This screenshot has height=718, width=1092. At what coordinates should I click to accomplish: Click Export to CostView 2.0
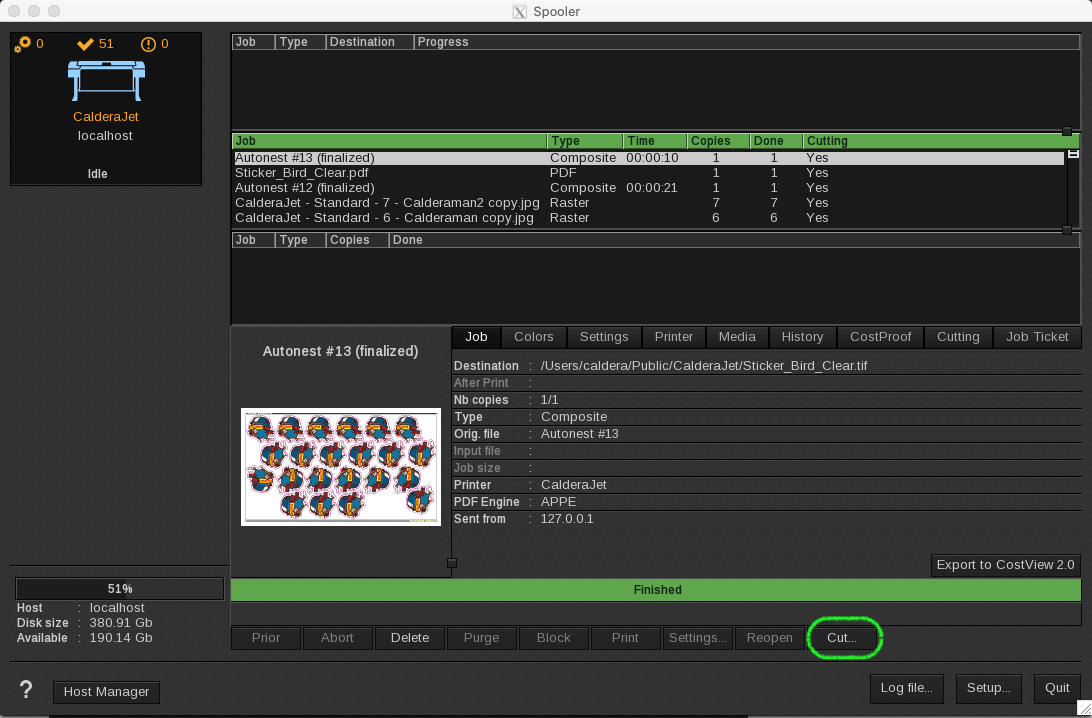[x=1004, y=565]
